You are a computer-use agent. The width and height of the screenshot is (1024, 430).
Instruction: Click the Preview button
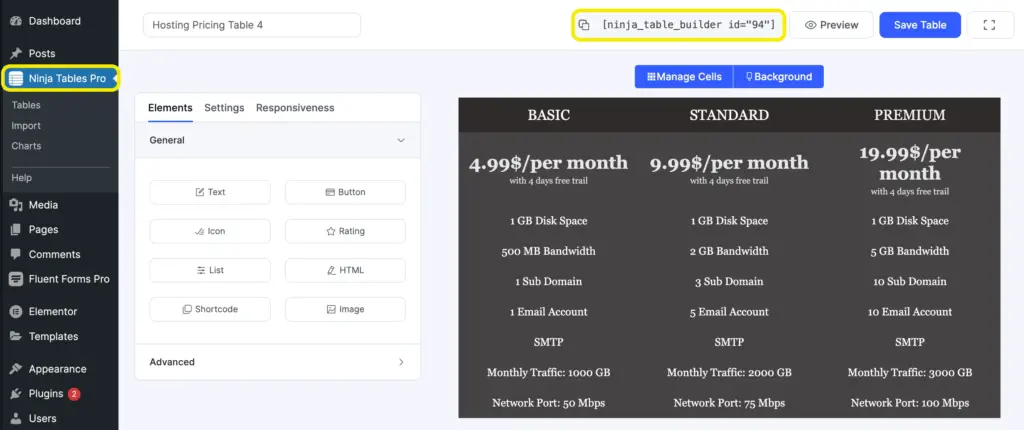832,25
